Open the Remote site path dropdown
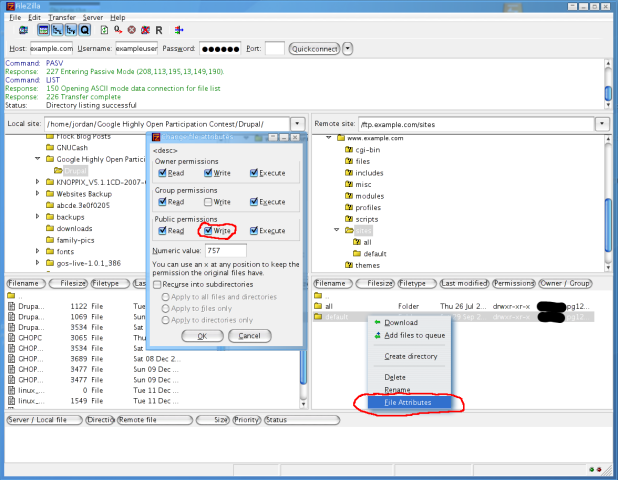This screenshot has width=618, height=480. tap(602, 124)
